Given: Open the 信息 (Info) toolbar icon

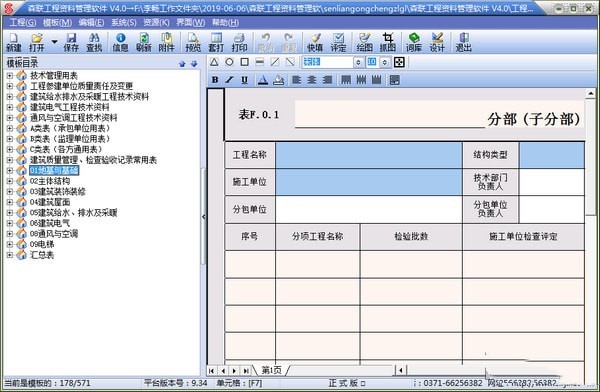Looking at the screenshot, I should [120, 42].
